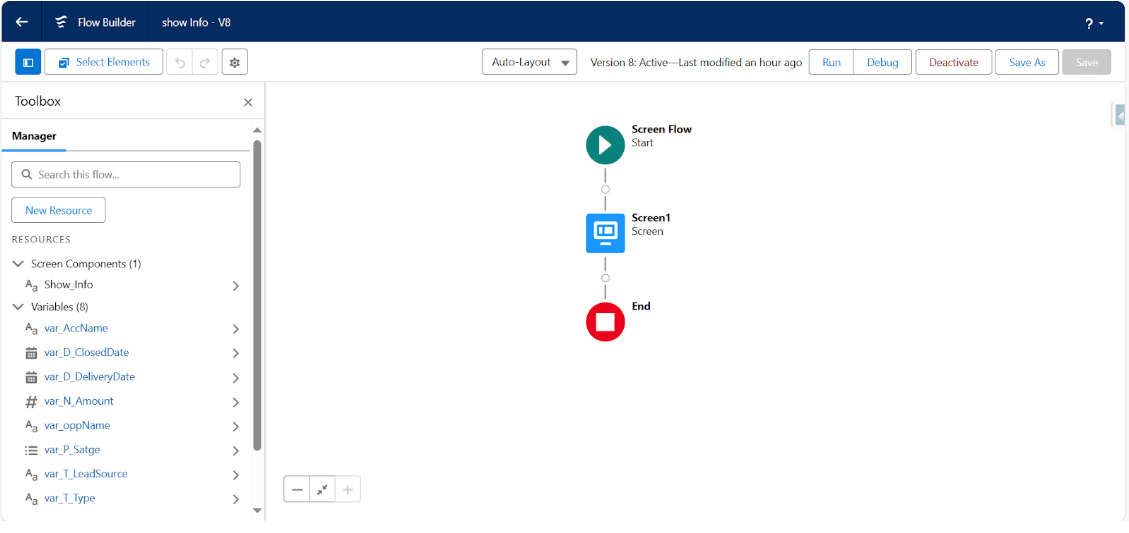The image size is (1129, 533).
Task: Expand the collapsed right side panel
Action: pyautogui.click(x=1120, y=115)
